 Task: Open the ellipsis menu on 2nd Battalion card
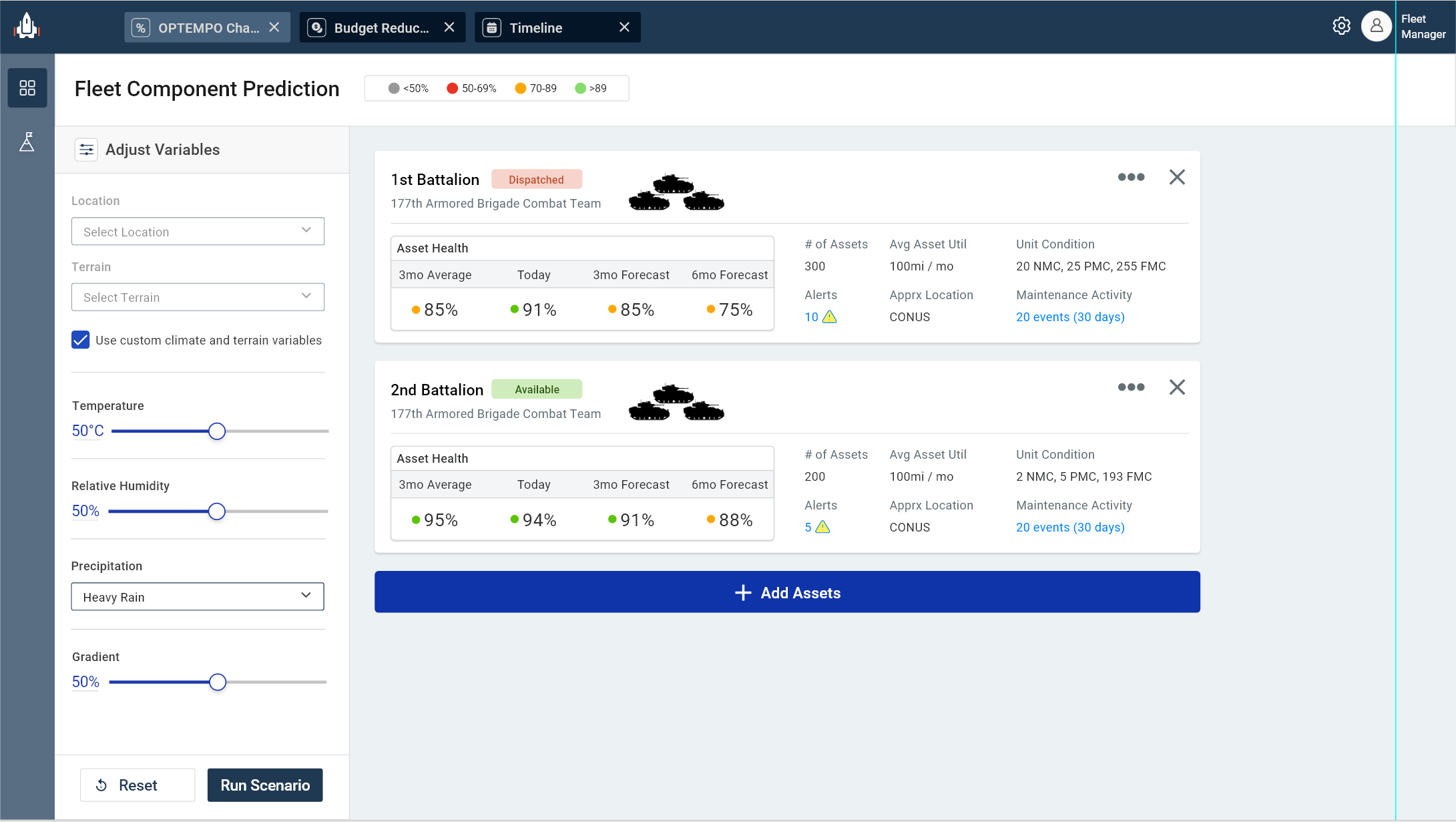(1131, 387)
